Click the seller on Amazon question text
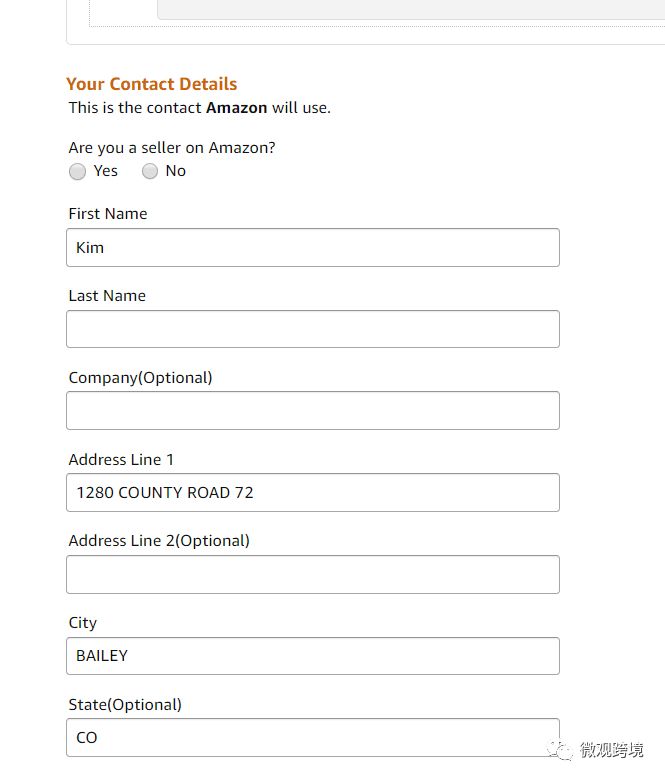665x780 pixels. [x=172, y=148]
